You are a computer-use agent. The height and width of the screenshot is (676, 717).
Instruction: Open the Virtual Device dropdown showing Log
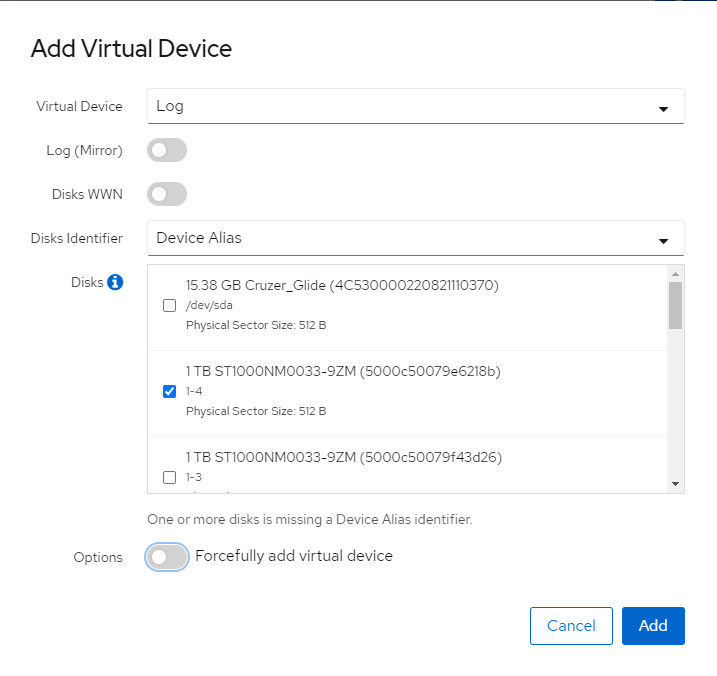[416, 106]
